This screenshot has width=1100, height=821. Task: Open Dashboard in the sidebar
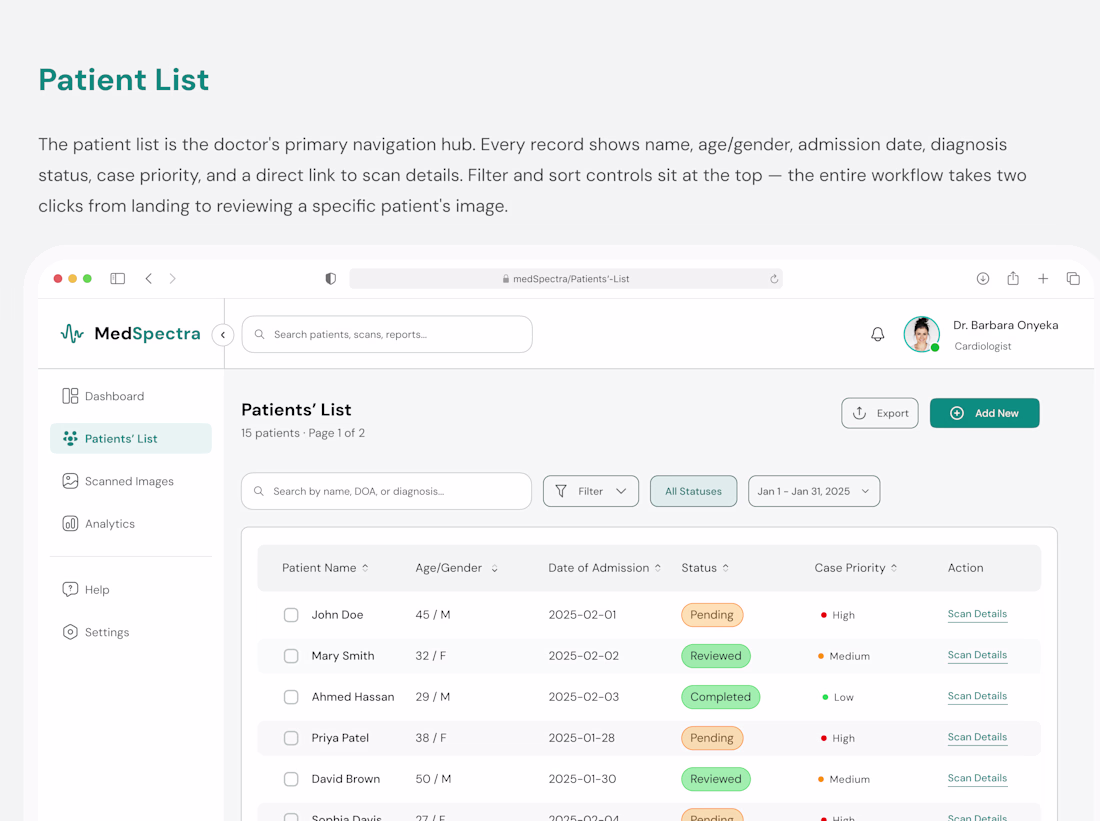tap(130, 396)
